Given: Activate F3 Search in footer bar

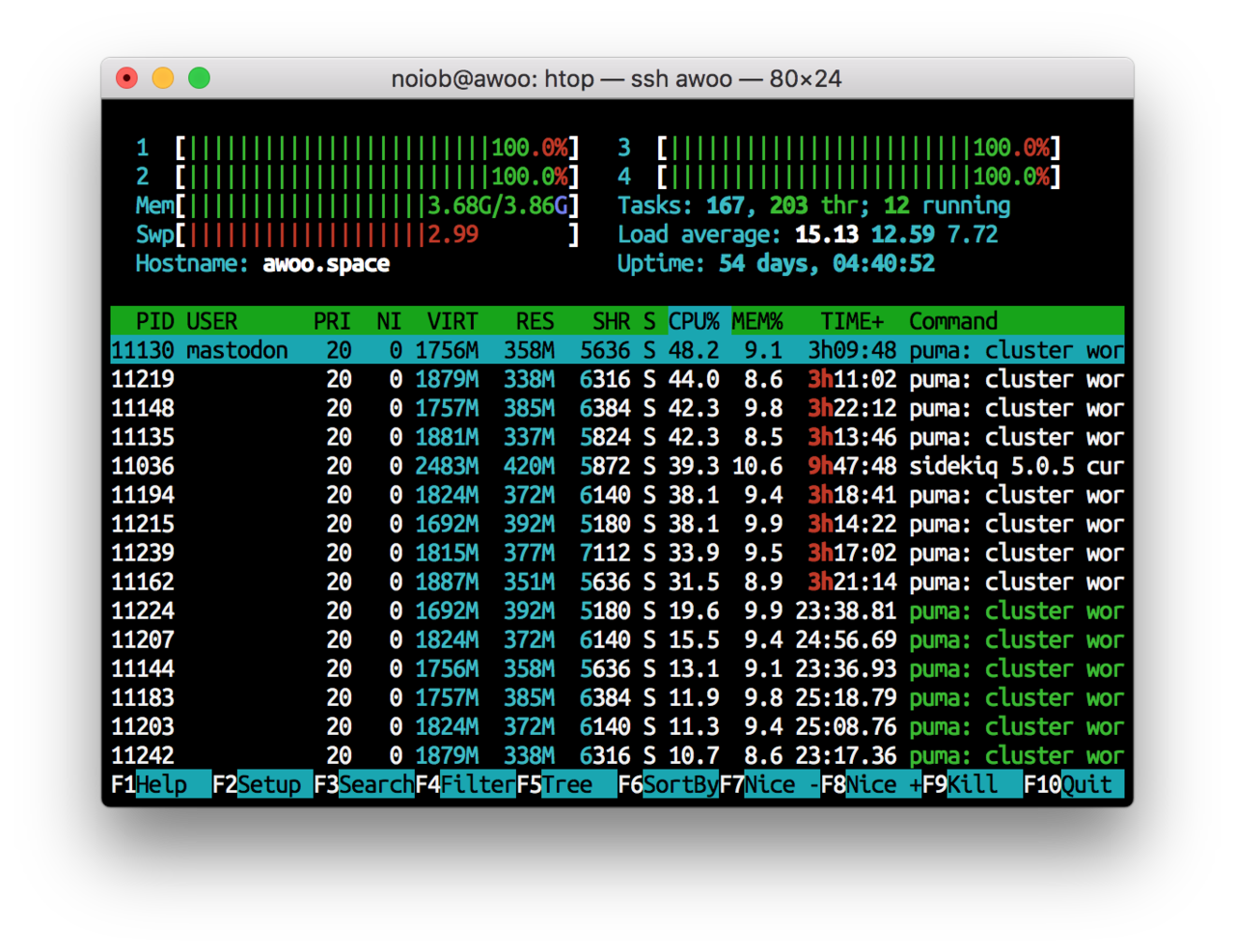Looking at the screenshot, I should [x=365, y=785].
